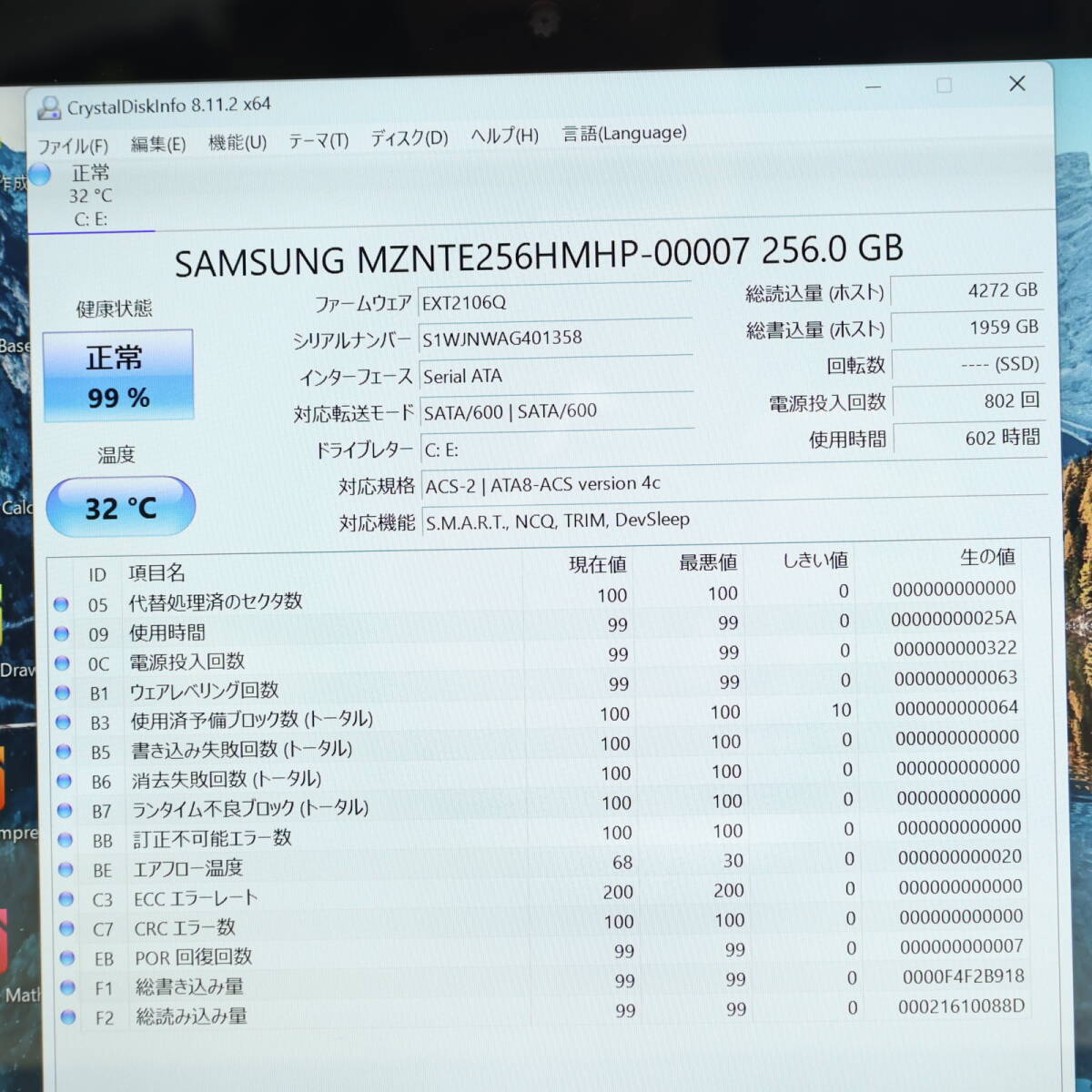The image size is (1092, 1092).
Task: Click the drive letter field C: E:
Action: point(559,449)
